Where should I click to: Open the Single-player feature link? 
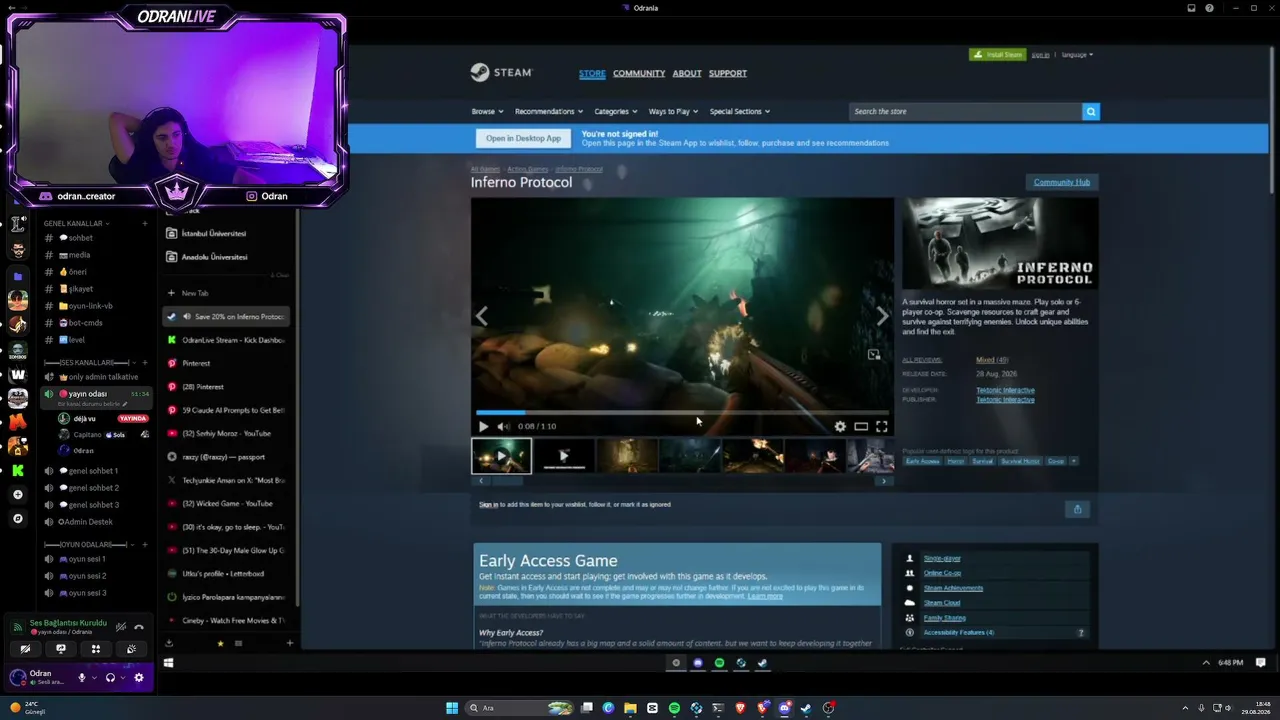(x=942, y=558)
